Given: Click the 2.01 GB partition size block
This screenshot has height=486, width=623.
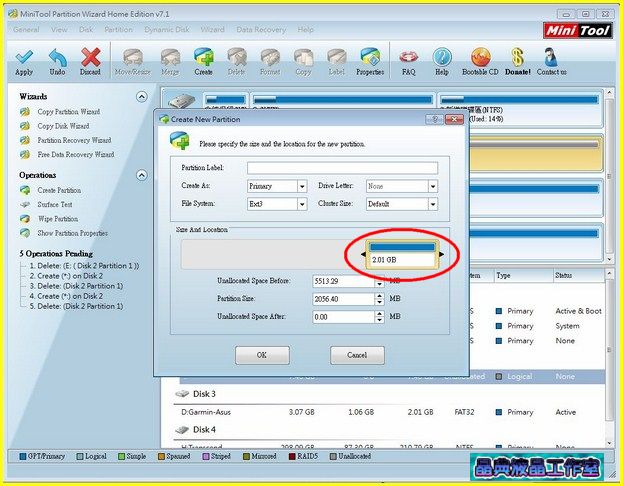Looking at the screenshot, I should [402, 255].
